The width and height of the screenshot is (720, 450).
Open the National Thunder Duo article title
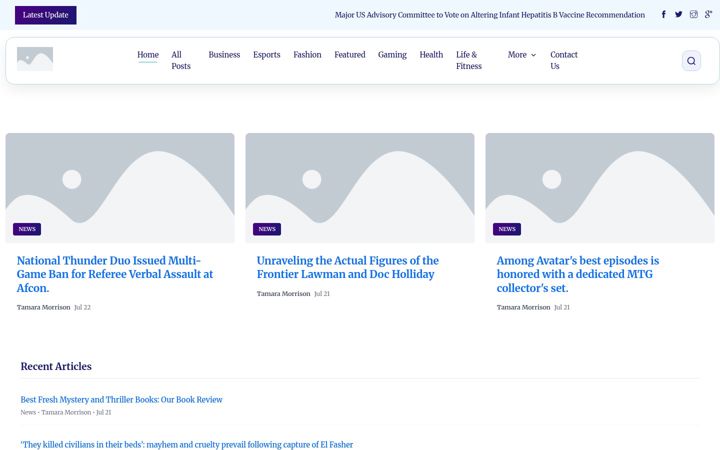pos(115,274)
